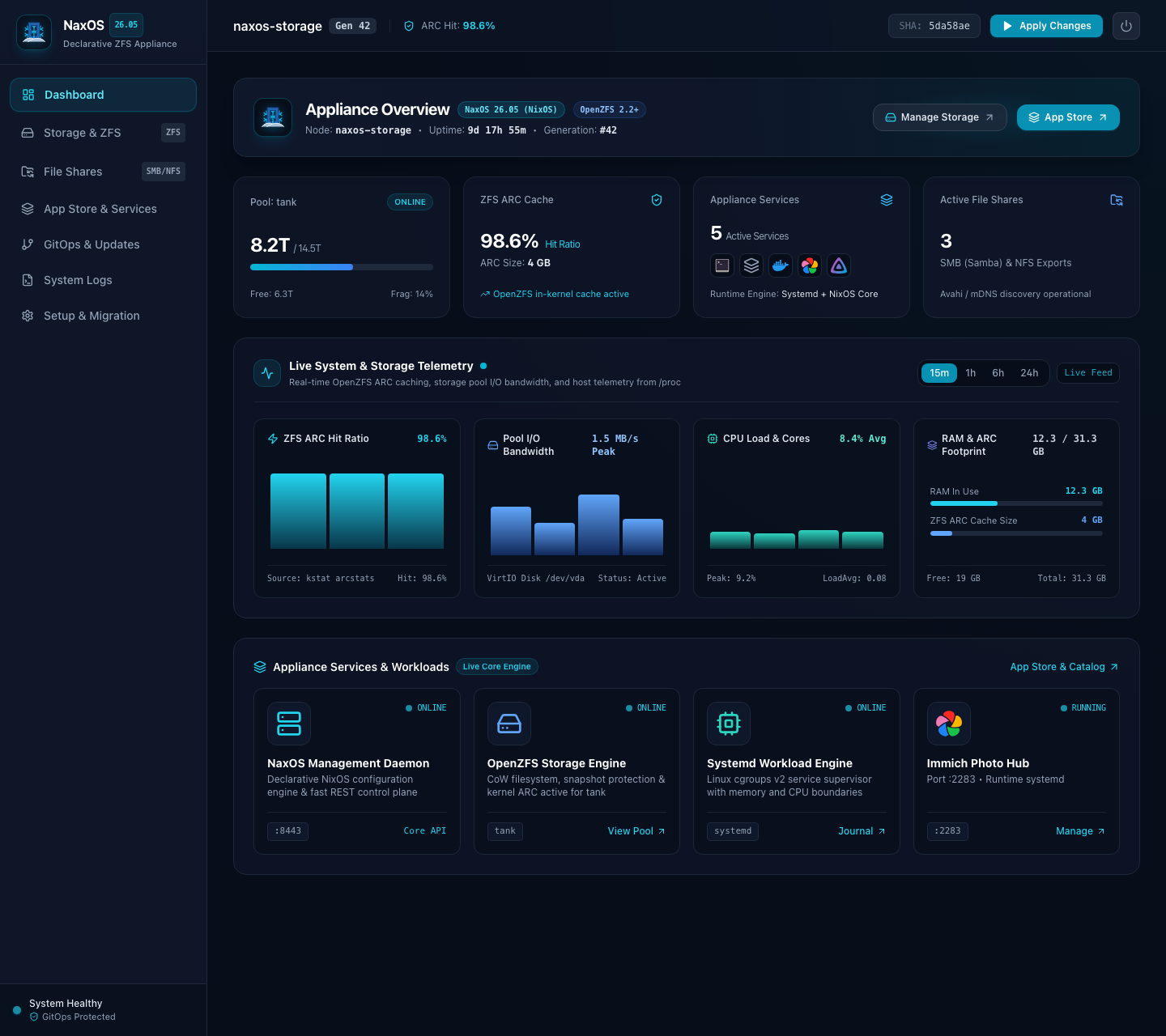Open the Journal link for systemd
1166x1036 pixels.
pyautogui.click(x=862, y=831)
